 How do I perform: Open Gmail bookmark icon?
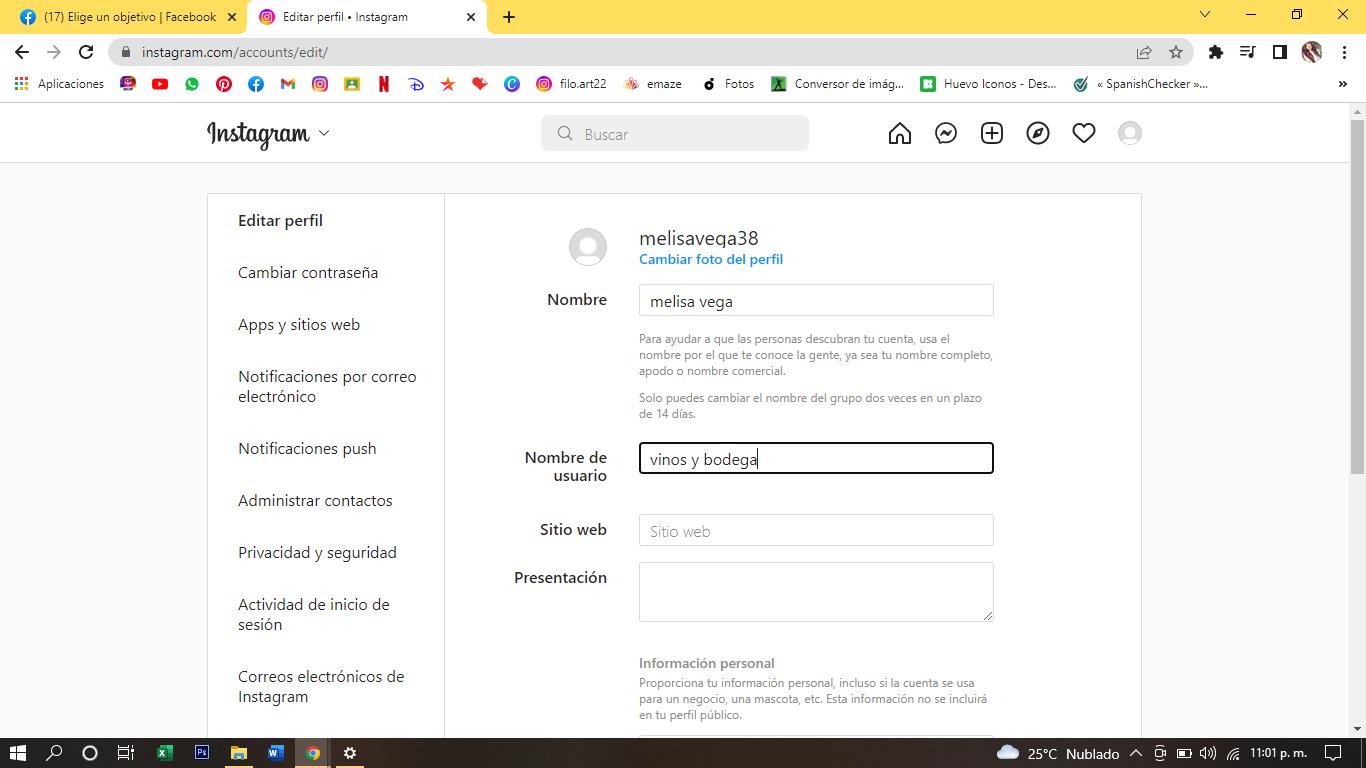click(288, 84)
